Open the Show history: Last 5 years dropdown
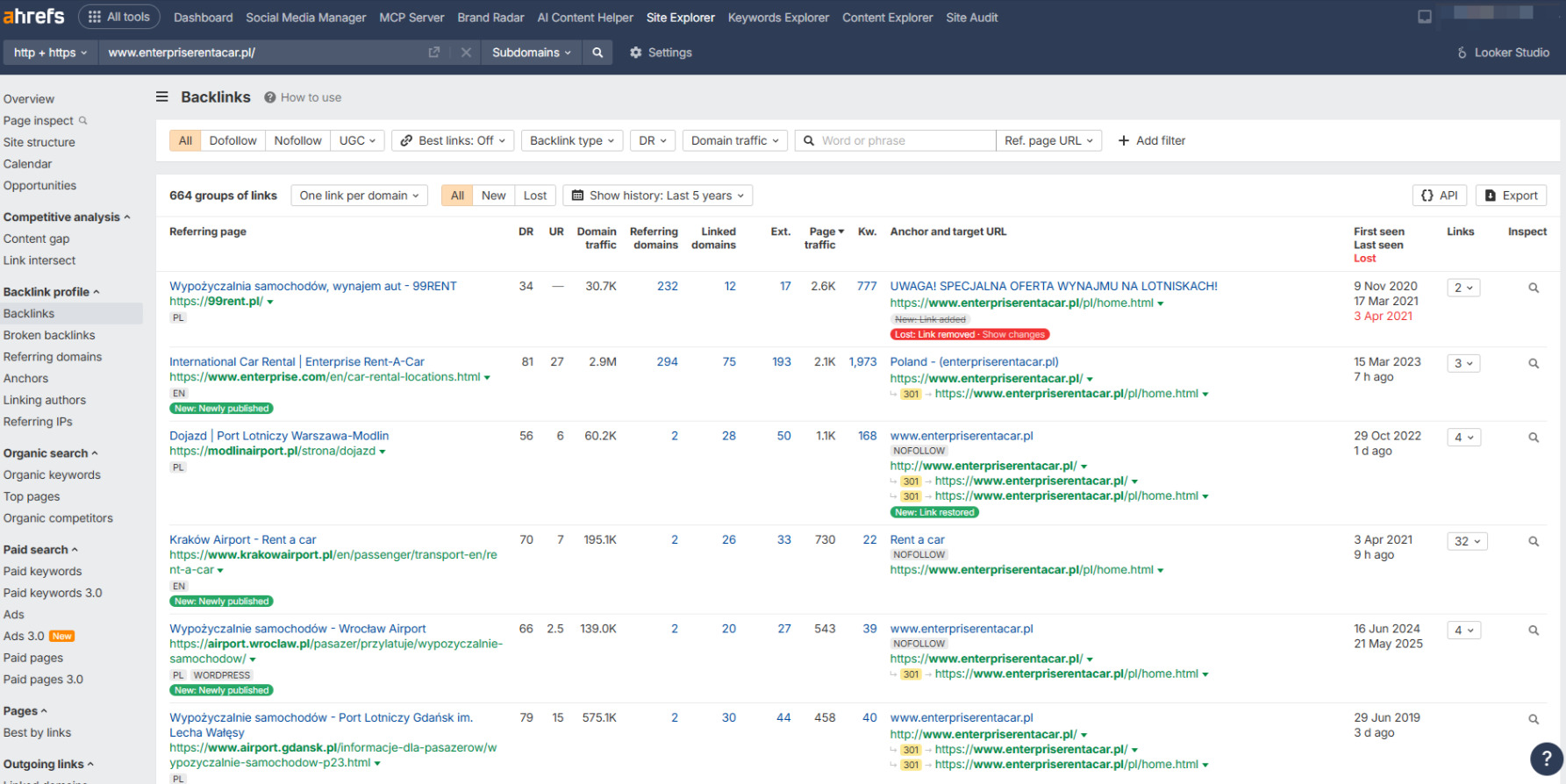The width and height of the screenshot is (1566, 784). pyautogui.click(x=657, y=196)
